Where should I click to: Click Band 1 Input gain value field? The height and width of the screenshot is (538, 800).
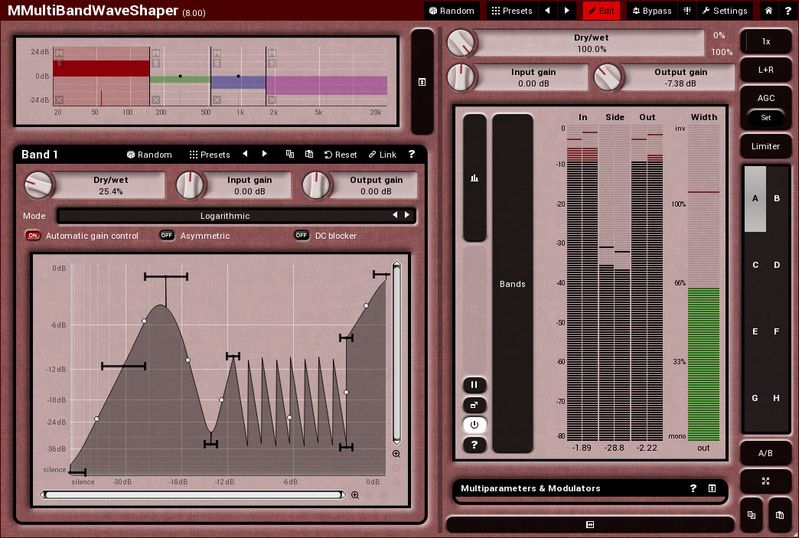click(x=249, y=185)
